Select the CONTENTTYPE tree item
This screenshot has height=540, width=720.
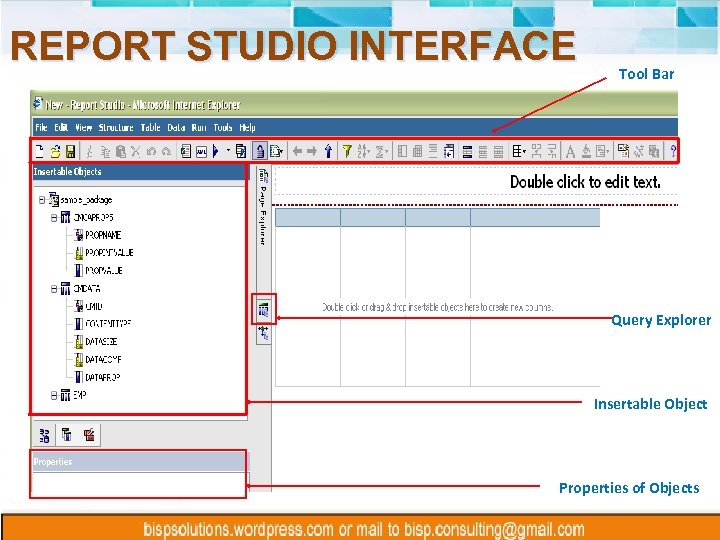click(x=108, y=324)
